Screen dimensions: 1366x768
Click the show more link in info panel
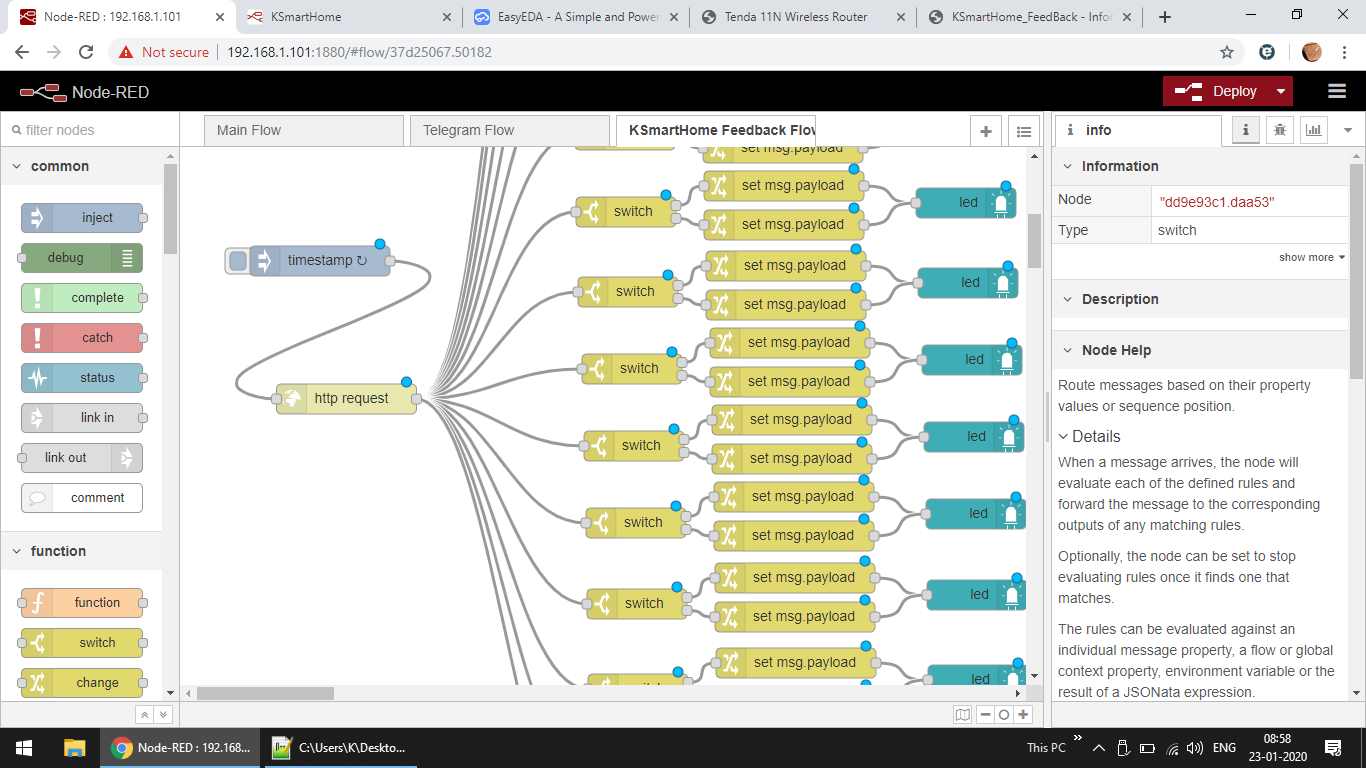coord(1305,257)
